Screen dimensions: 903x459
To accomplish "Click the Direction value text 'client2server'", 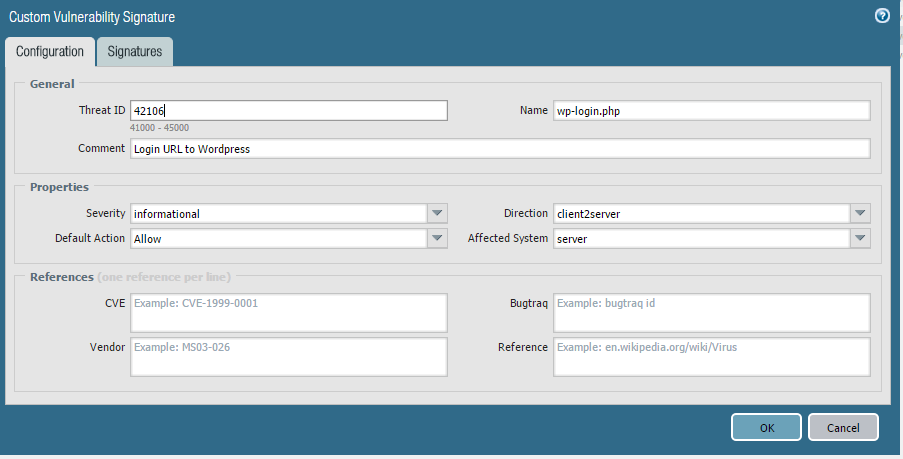I will pos(591,213).
